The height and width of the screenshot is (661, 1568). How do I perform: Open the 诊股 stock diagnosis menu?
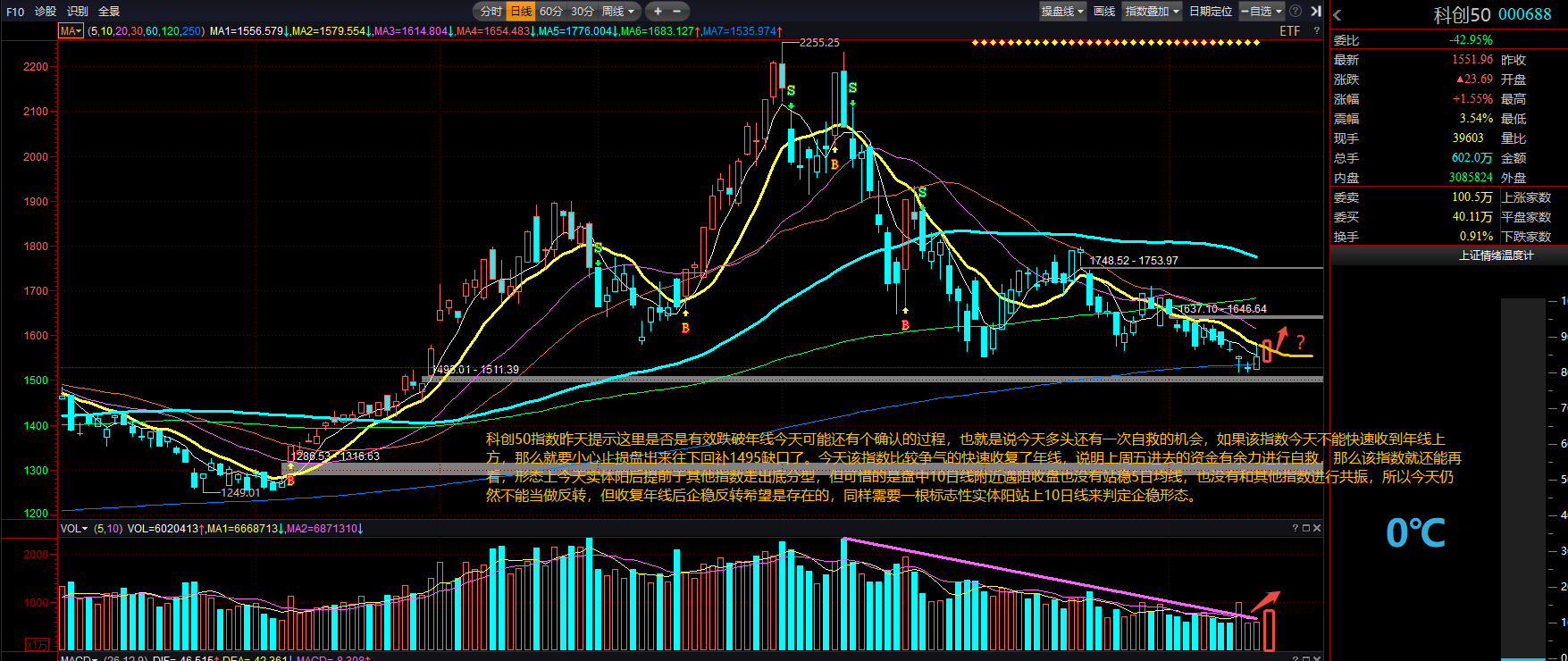46,12
